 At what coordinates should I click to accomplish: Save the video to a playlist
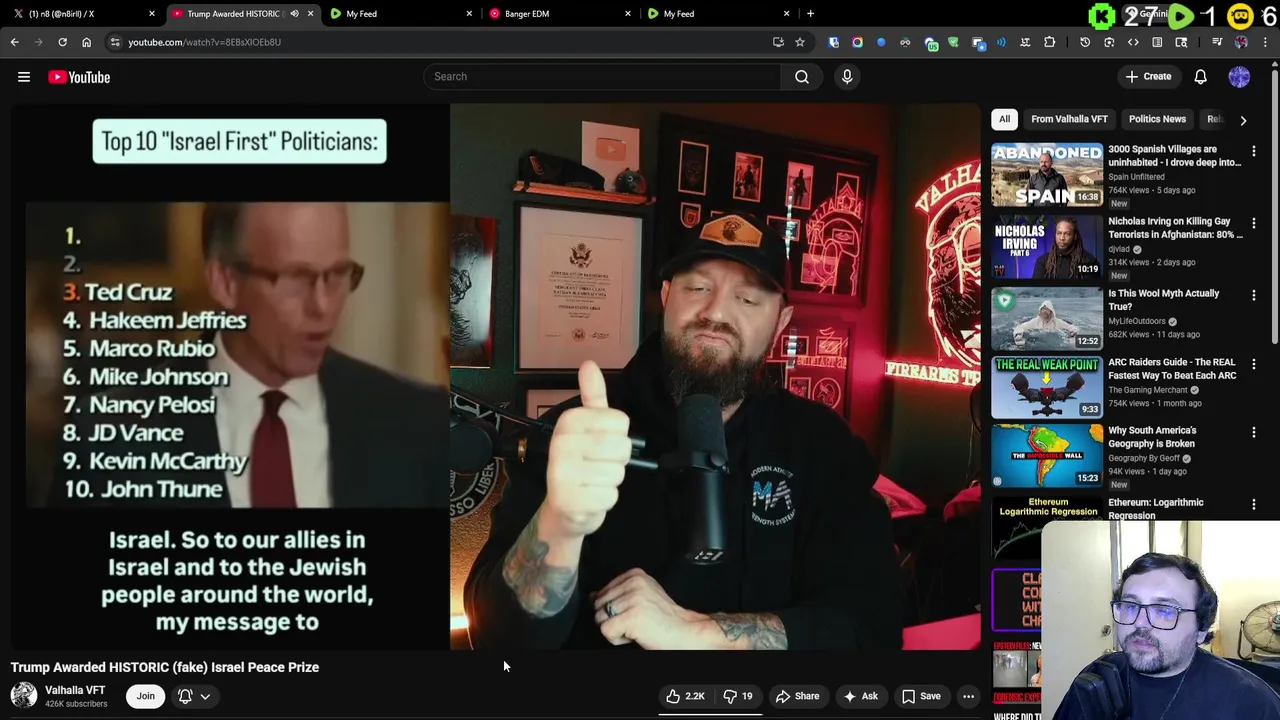tap(921, 696)
